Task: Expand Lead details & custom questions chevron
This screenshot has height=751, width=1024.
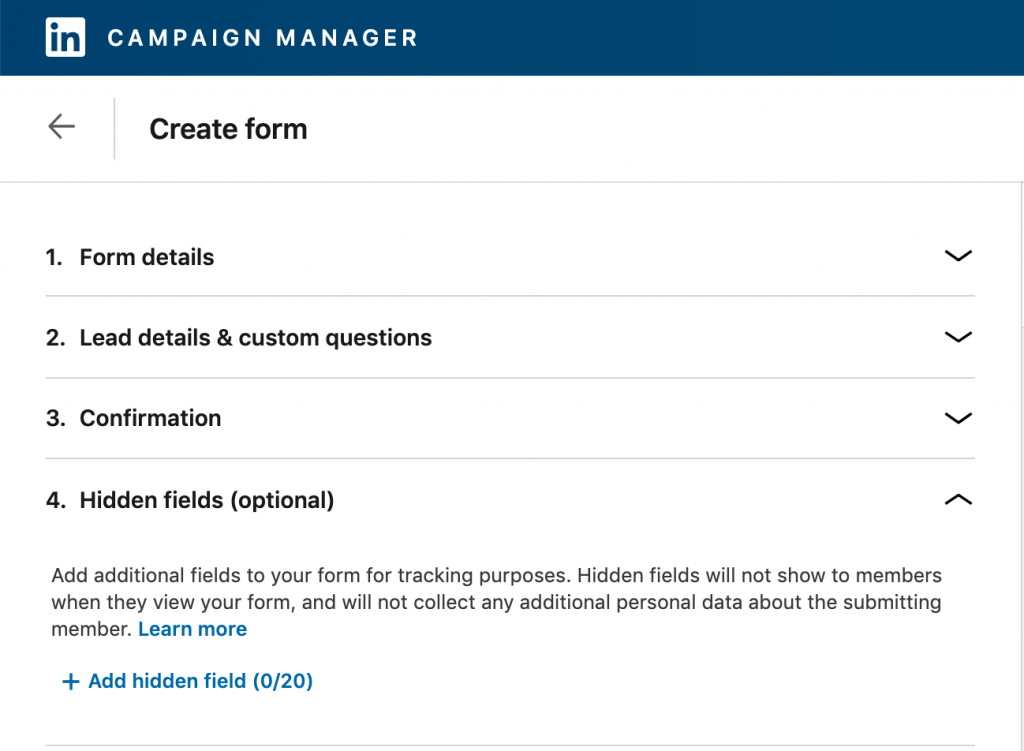Action: (958, 337)
